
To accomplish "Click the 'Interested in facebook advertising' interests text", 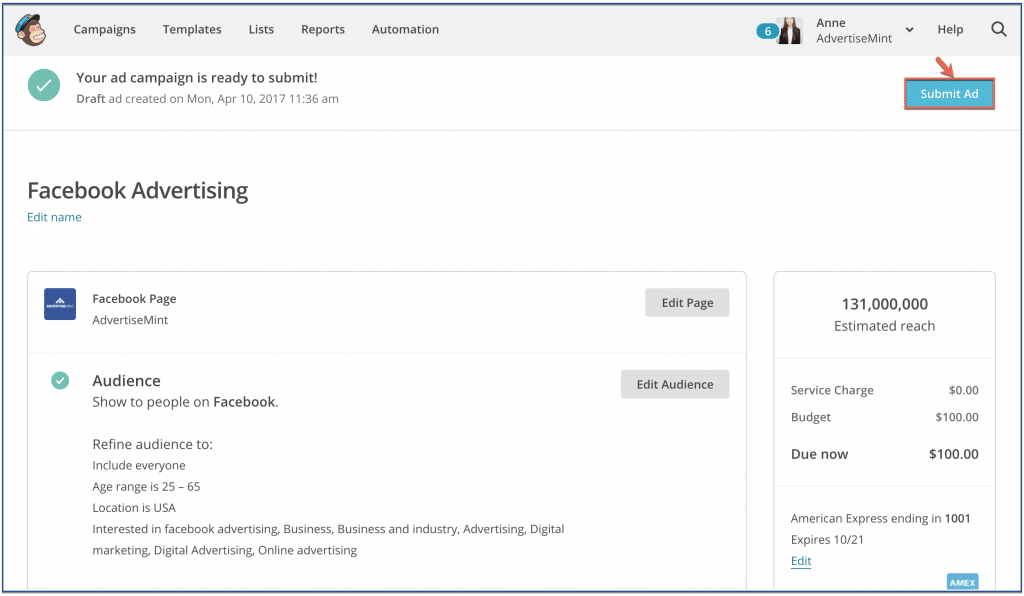I will pyautogui.click(x=328, y=540).
